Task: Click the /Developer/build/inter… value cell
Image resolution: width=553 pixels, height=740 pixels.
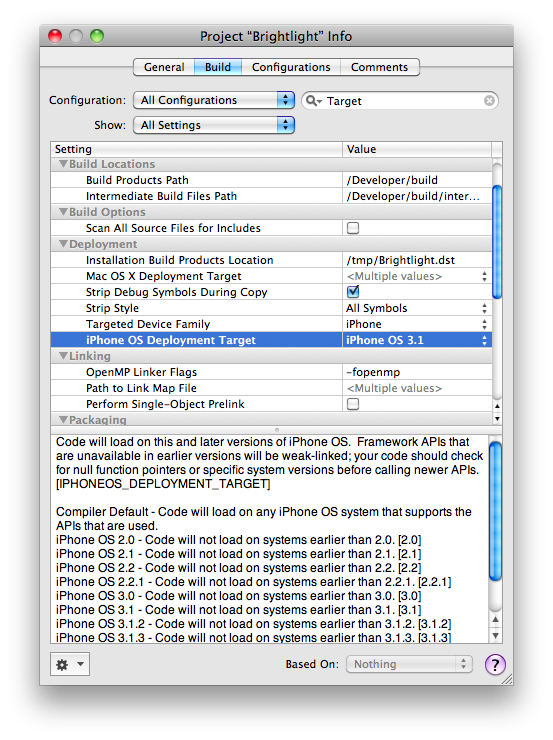Action: [x=417, y=196]
